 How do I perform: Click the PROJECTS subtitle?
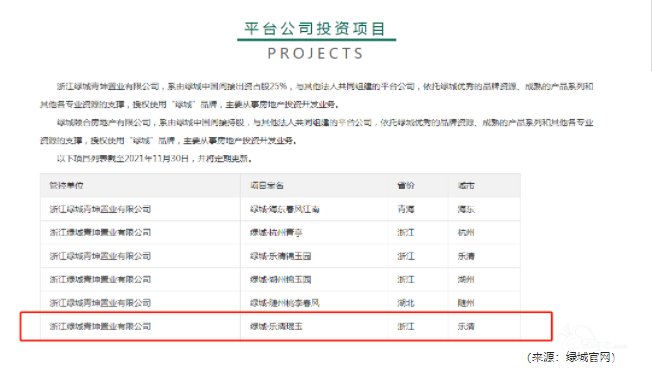[316, 53]
